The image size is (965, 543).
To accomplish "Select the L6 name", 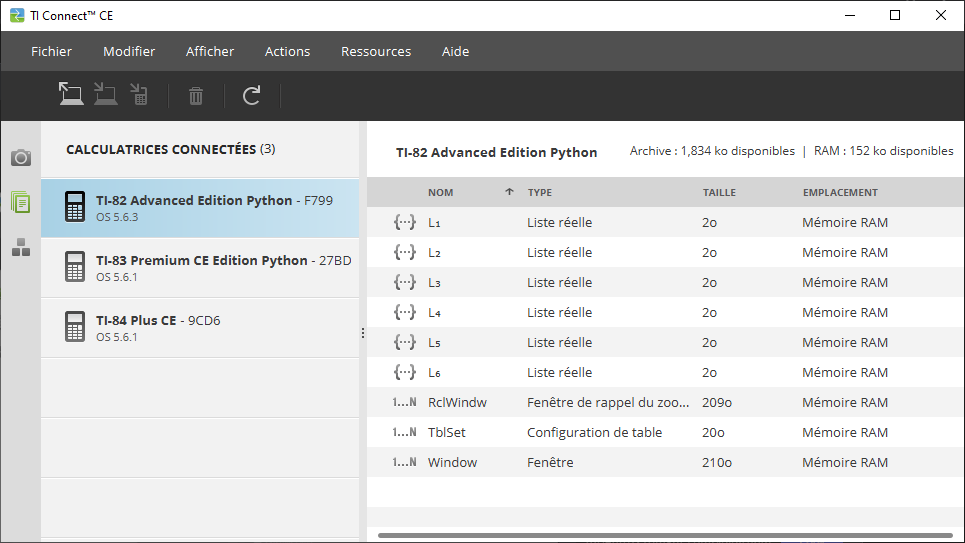I will point(434,373).
